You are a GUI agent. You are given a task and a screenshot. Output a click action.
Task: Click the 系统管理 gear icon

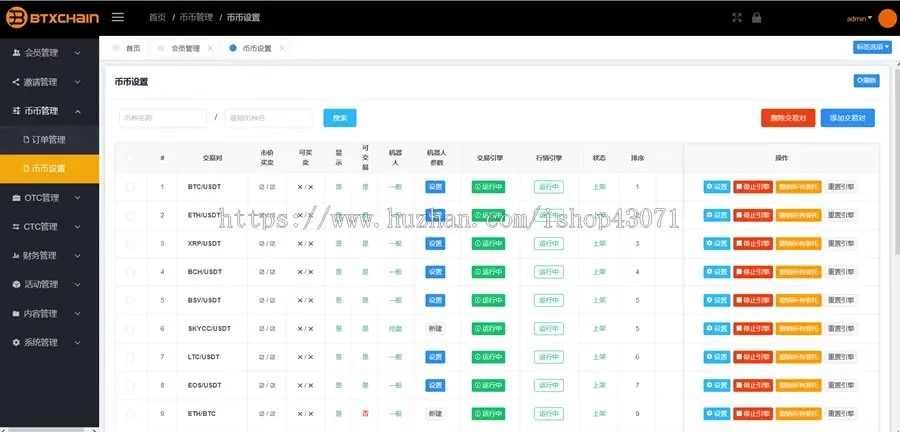[16, 343]
